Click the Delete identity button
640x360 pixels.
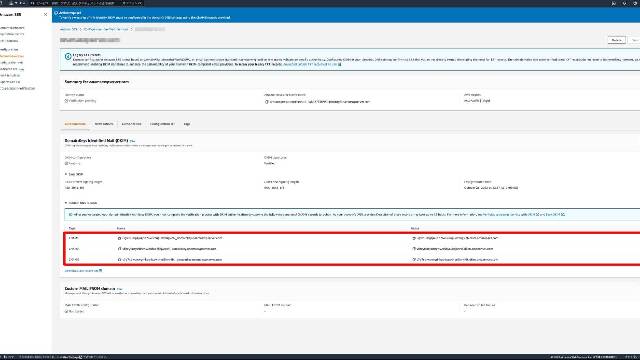click(616, 40)
